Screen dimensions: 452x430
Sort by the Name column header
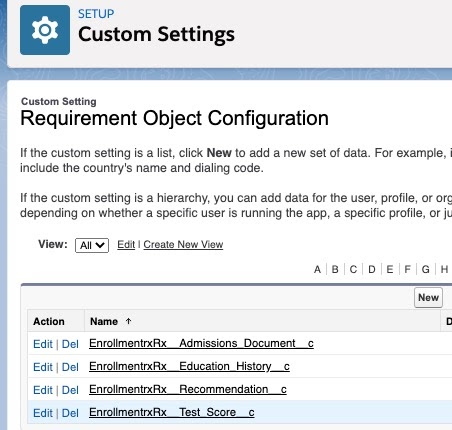pos(104,321)
